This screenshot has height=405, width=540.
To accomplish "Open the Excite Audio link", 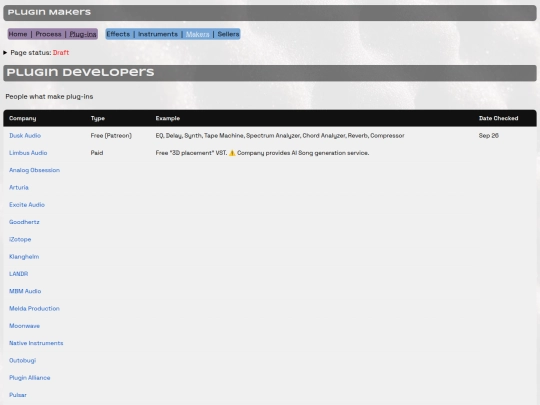I will 27,205.
